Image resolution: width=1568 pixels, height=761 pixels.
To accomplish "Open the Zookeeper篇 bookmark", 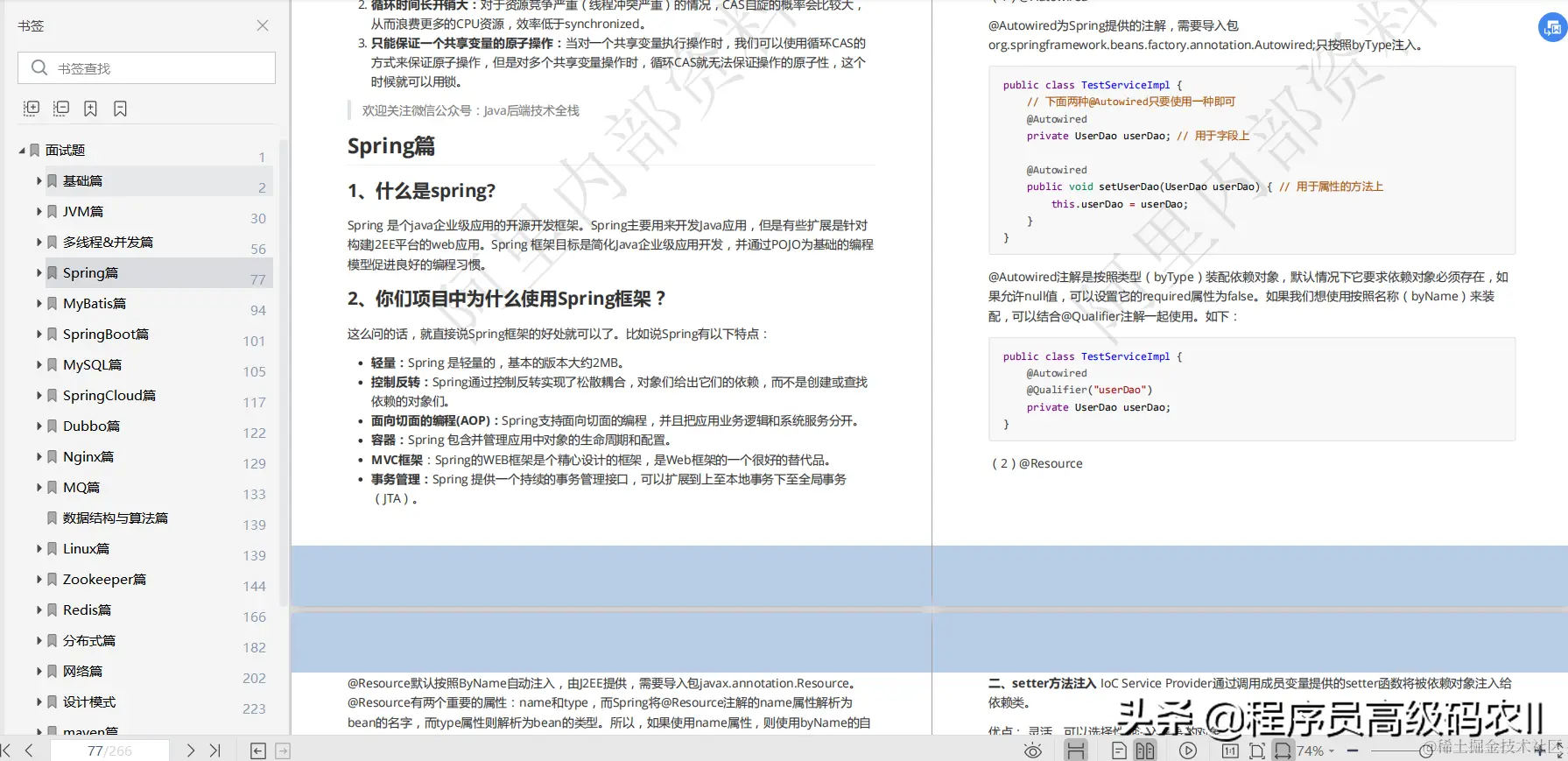I will pyautogui.click(x=104, y=580).
